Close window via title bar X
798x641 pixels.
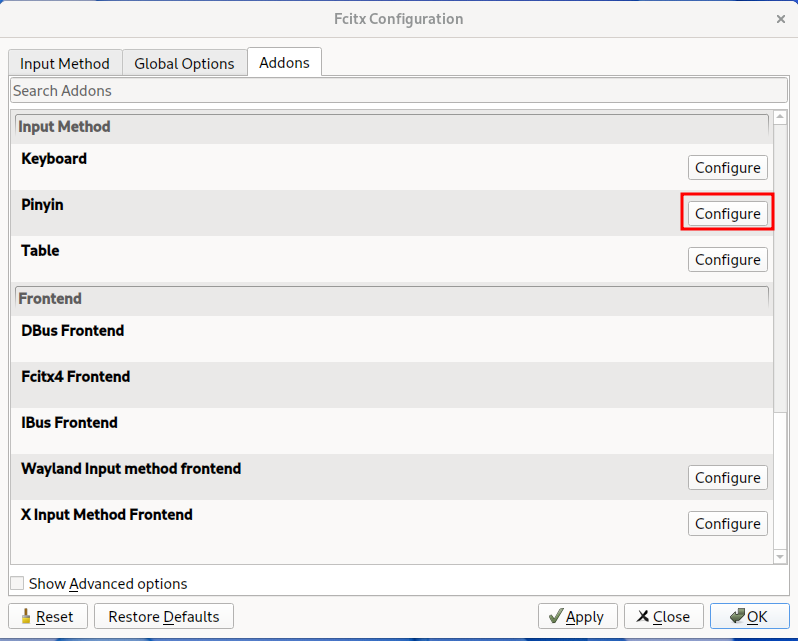(780, 19)
